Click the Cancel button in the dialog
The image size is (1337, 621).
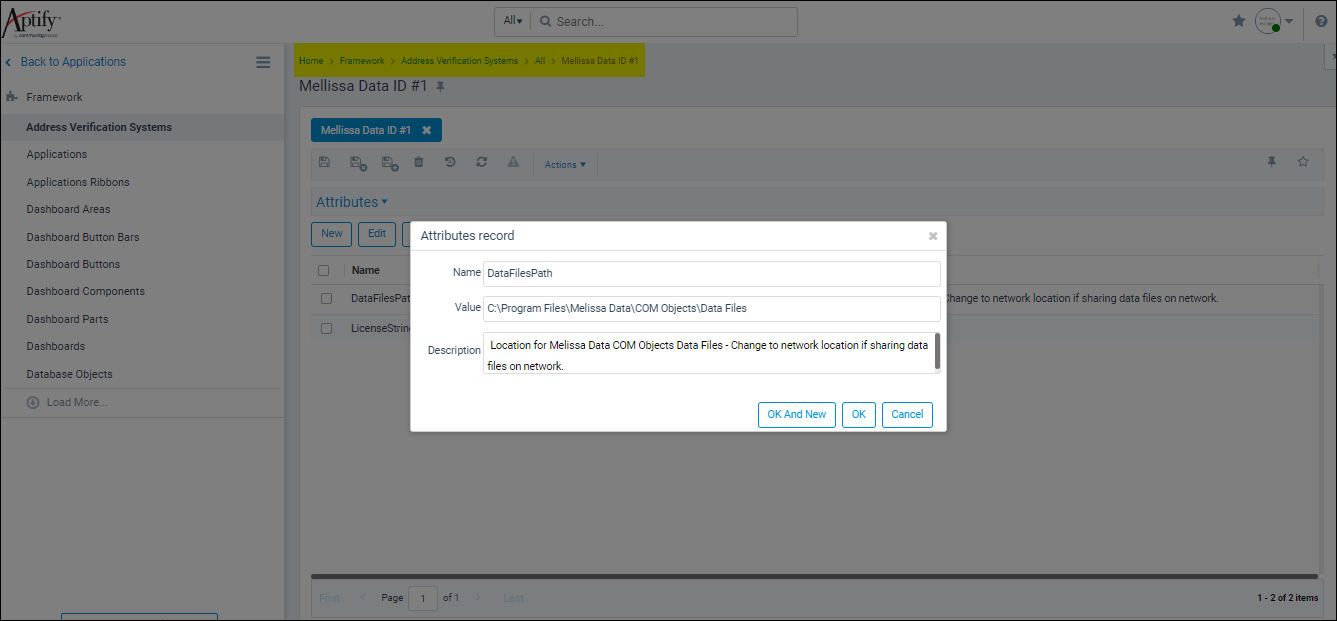click(908, 415)
